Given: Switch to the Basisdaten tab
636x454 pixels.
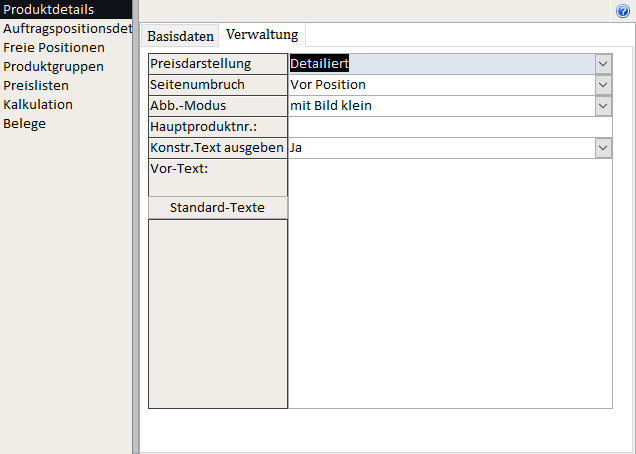Looking at the screenshot, I should tap(180, 36).
